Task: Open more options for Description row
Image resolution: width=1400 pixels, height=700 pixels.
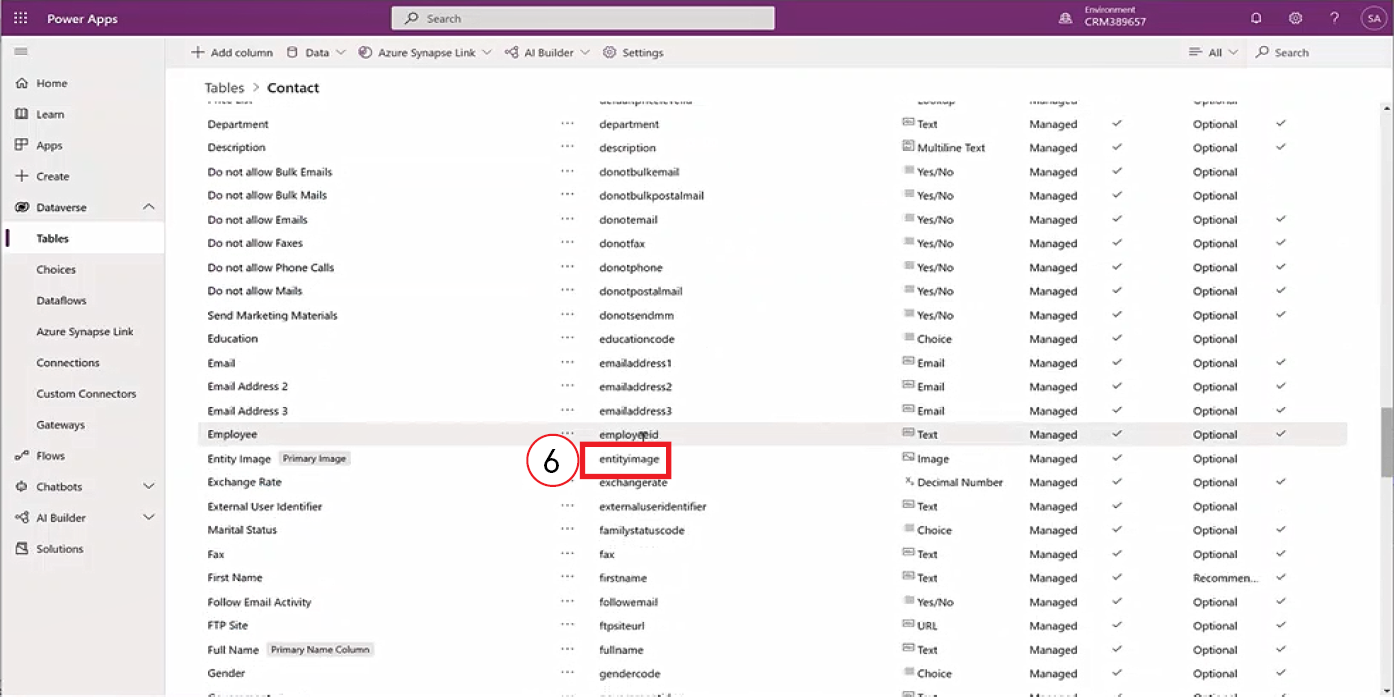Action: click(x=568, y=147)
